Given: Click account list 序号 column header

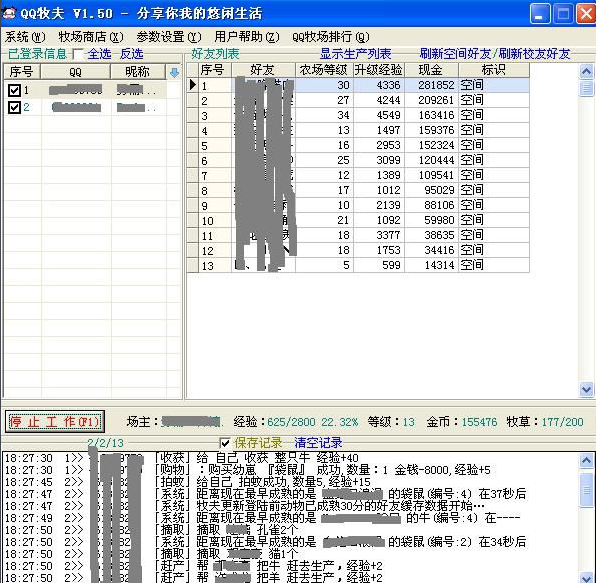Looking at the screenshot, I should click(x=22, y=72).
